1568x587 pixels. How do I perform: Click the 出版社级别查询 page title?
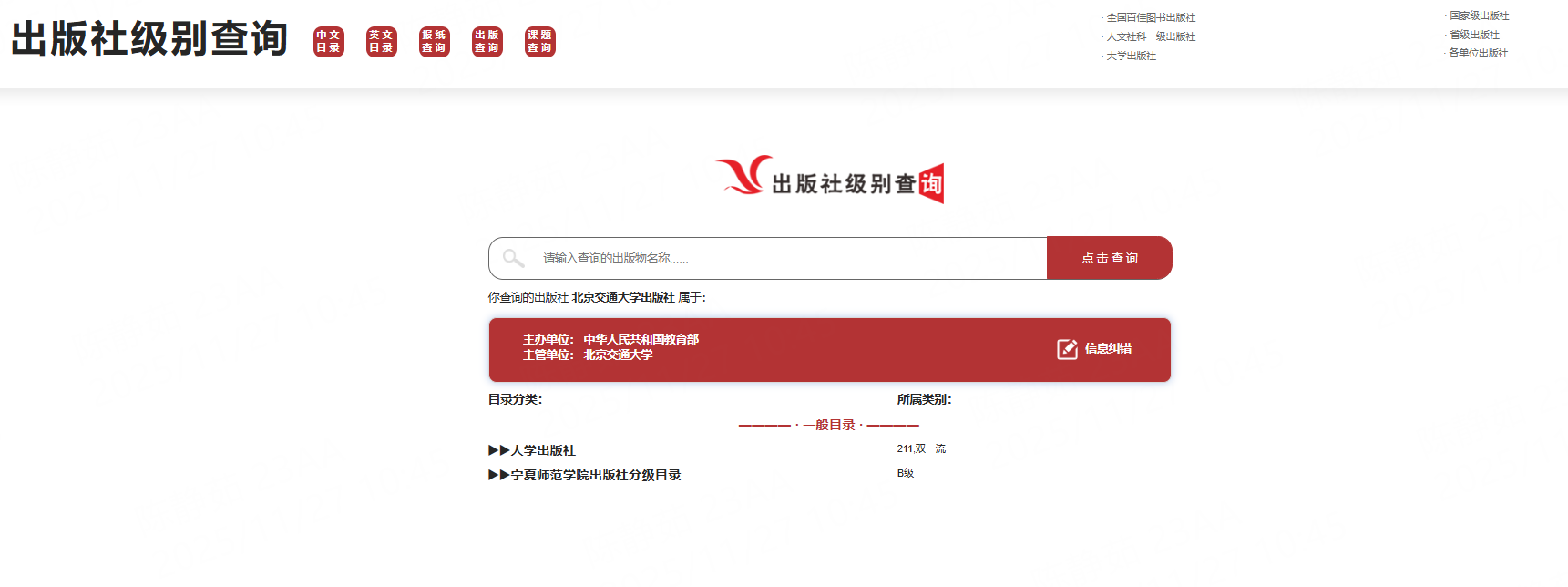coord(149,40)
